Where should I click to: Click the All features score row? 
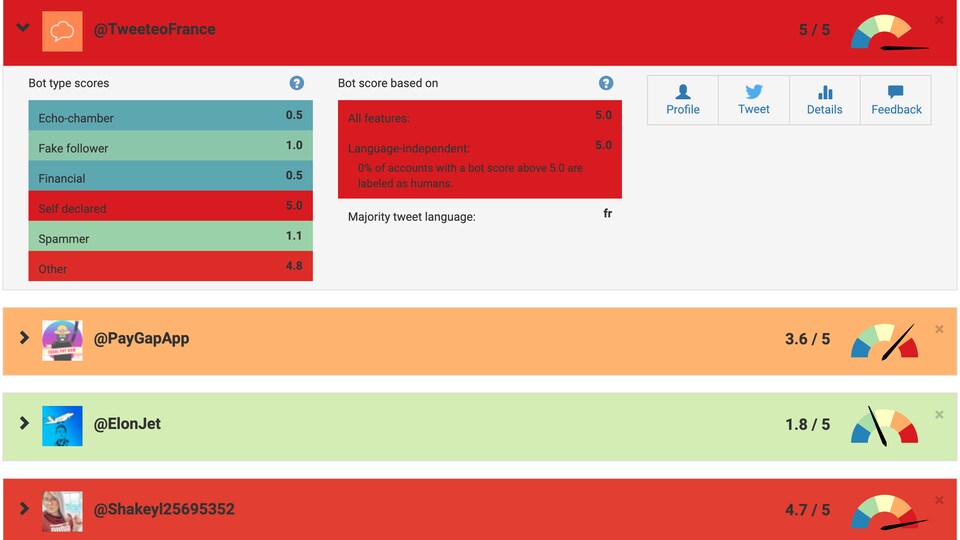click(479, 117)
